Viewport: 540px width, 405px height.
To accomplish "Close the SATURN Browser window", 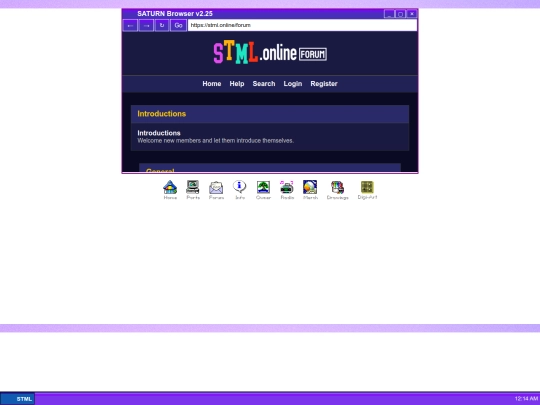I will pos(412,14).
